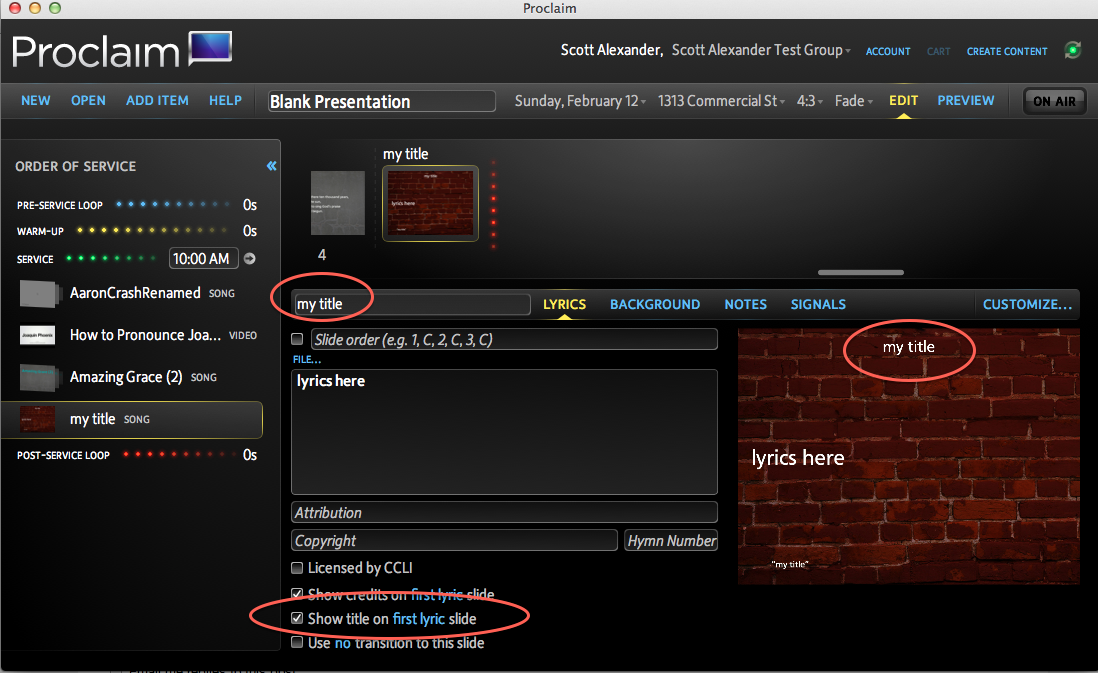Toggle the slide order checkbox
The height and width of the screenshot is (673, 1098).
[297, 339]
